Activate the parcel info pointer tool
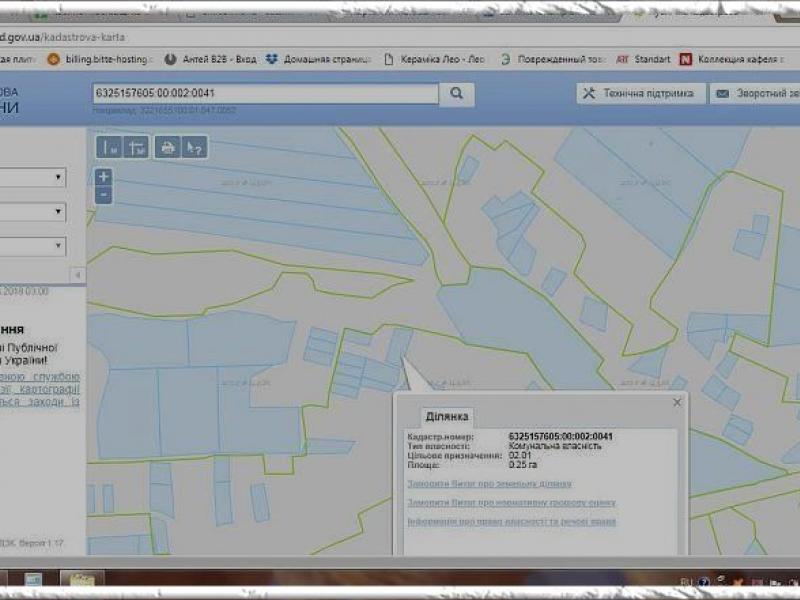The height and width of the screenshot is (600, 800). pos(195,147)
